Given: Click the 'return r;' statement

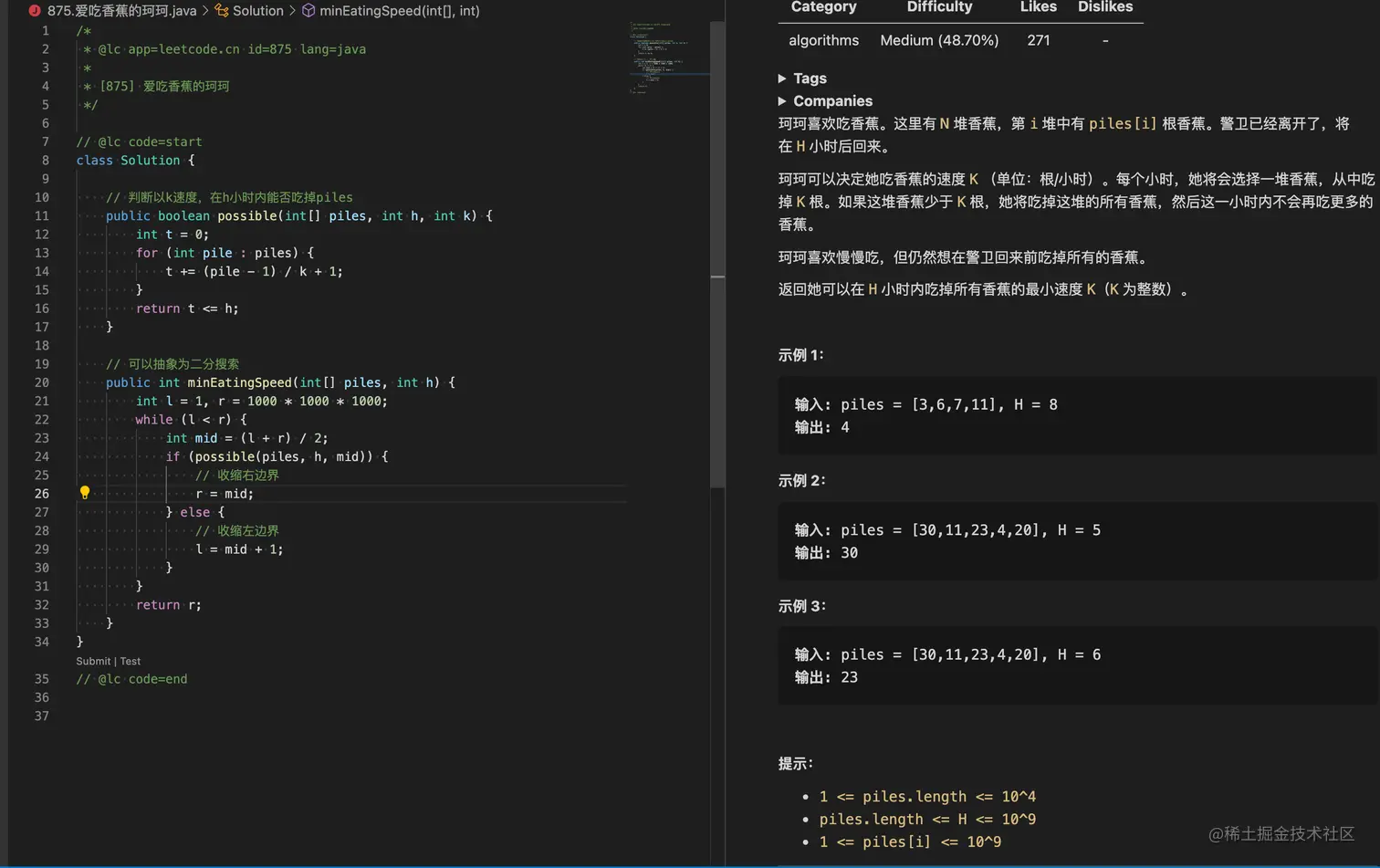Looking at the screenshot, I should (169, 605).
